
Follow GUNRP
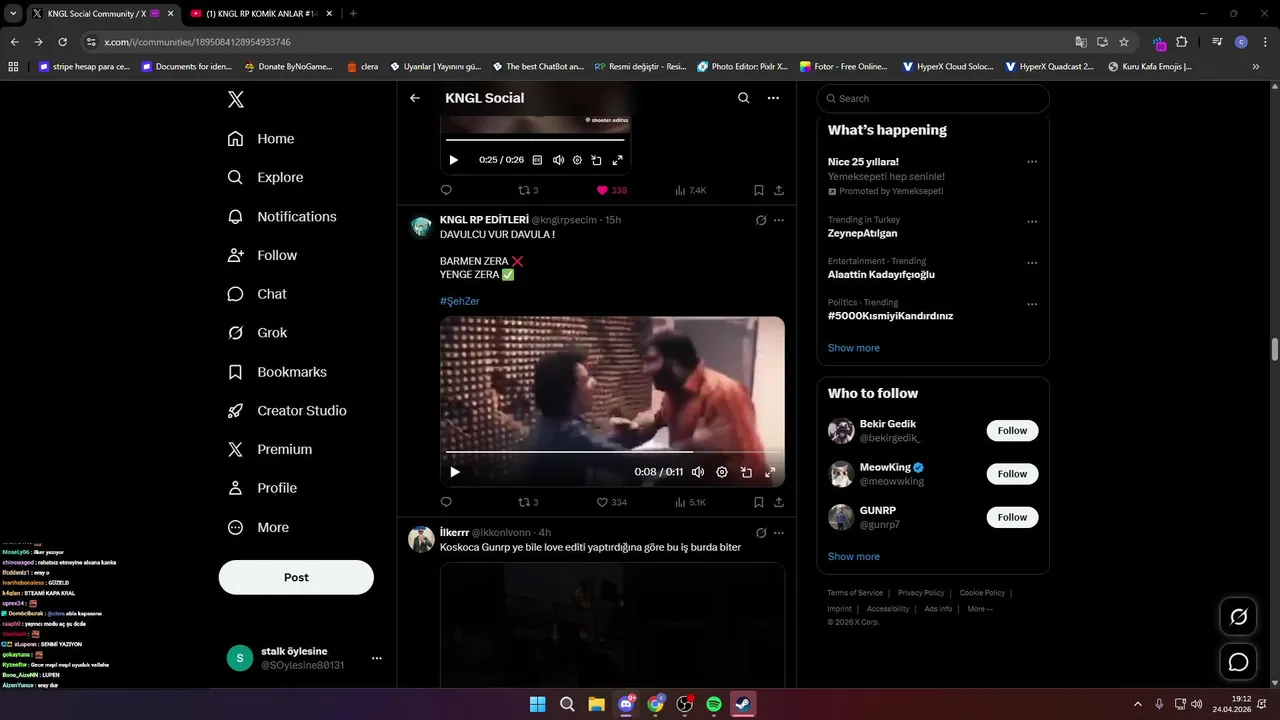pos(1012,517)
